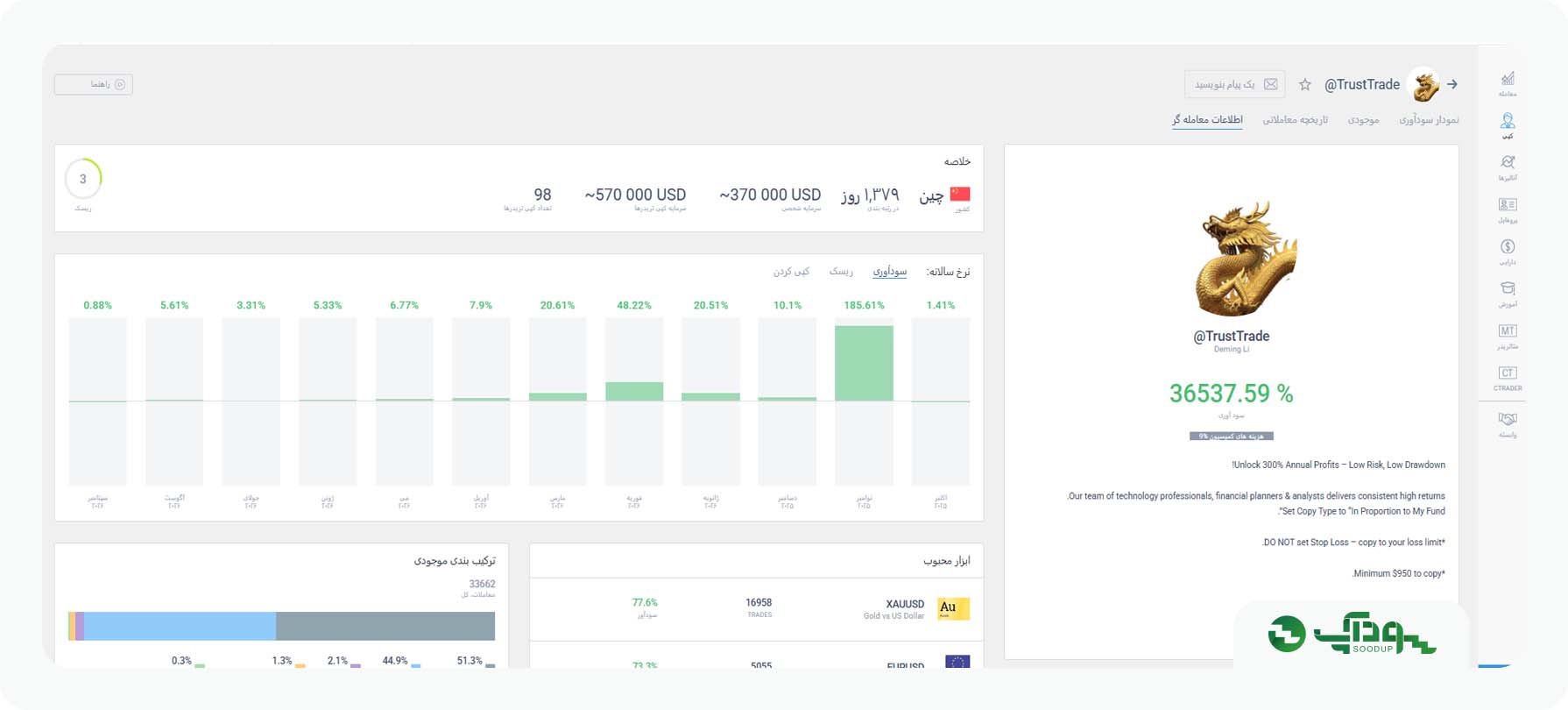Click the XAUUSD gold Au icon
Image resolution: width=1568 pixels, height=710 pixels.
click(x=954, y=608)
